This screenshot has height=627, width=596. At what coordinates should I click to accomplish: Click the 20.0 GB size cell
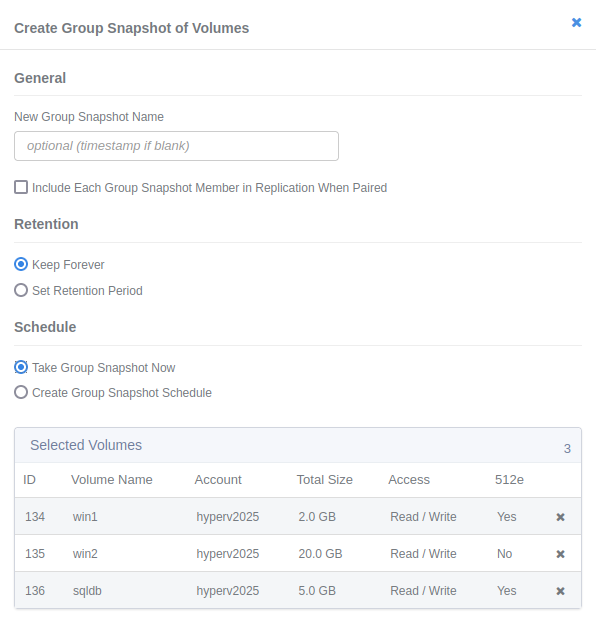[320, 553]
